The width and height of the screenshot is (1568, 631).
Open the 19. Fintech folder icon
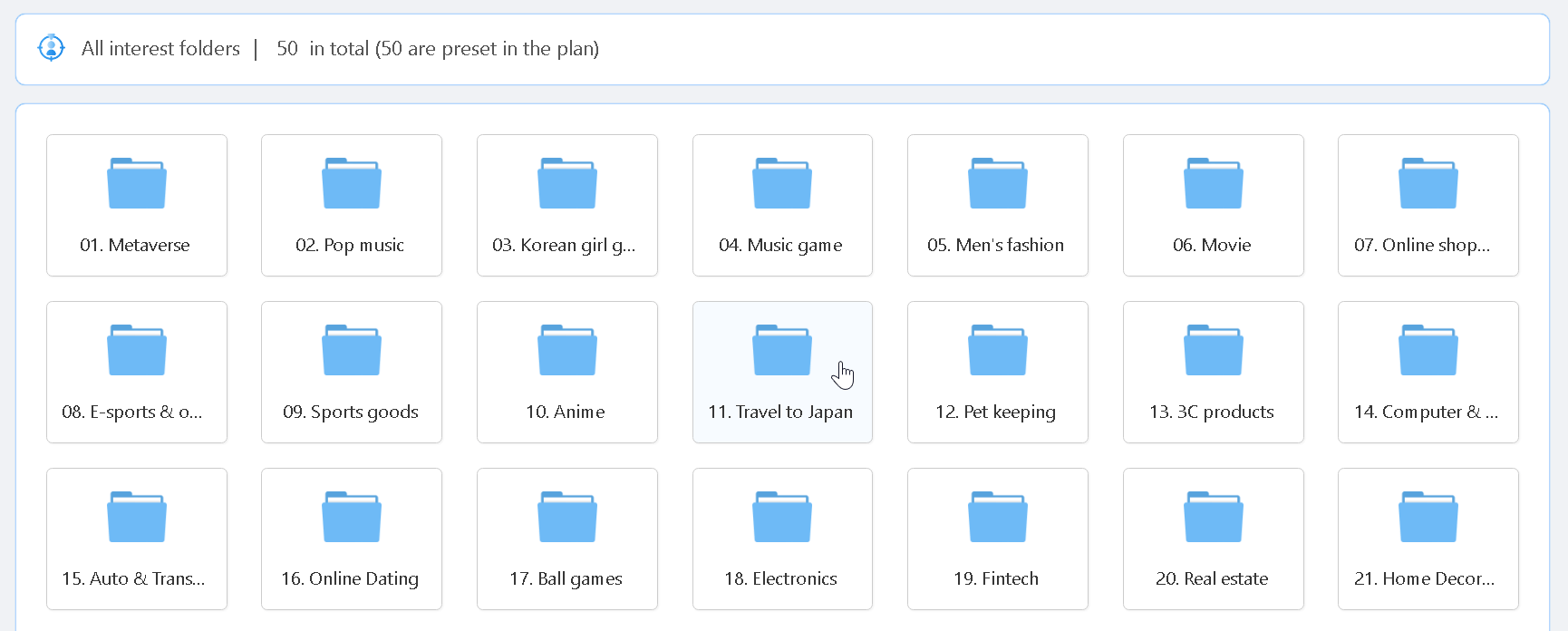click(x=998, y=518)
